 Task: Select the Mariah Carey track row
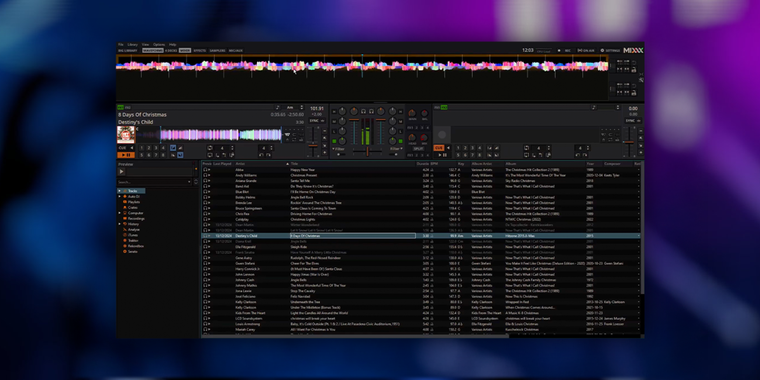click(421, 330)
